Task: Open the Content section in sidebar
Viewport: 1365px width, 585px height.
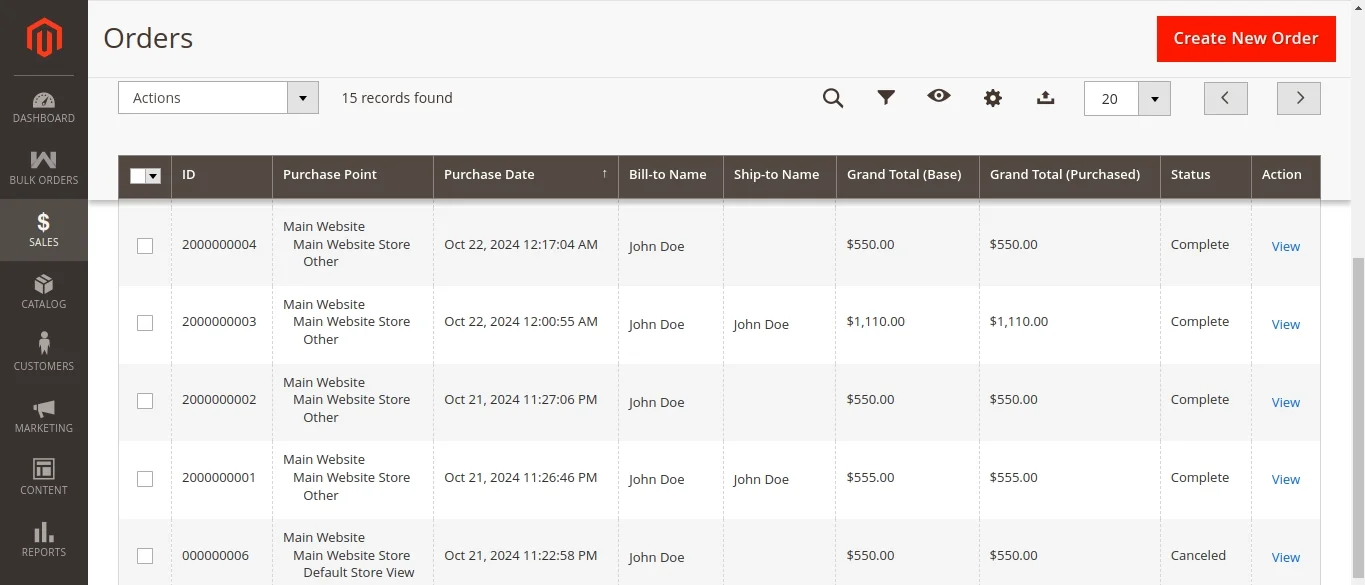Action: point(43,478)
